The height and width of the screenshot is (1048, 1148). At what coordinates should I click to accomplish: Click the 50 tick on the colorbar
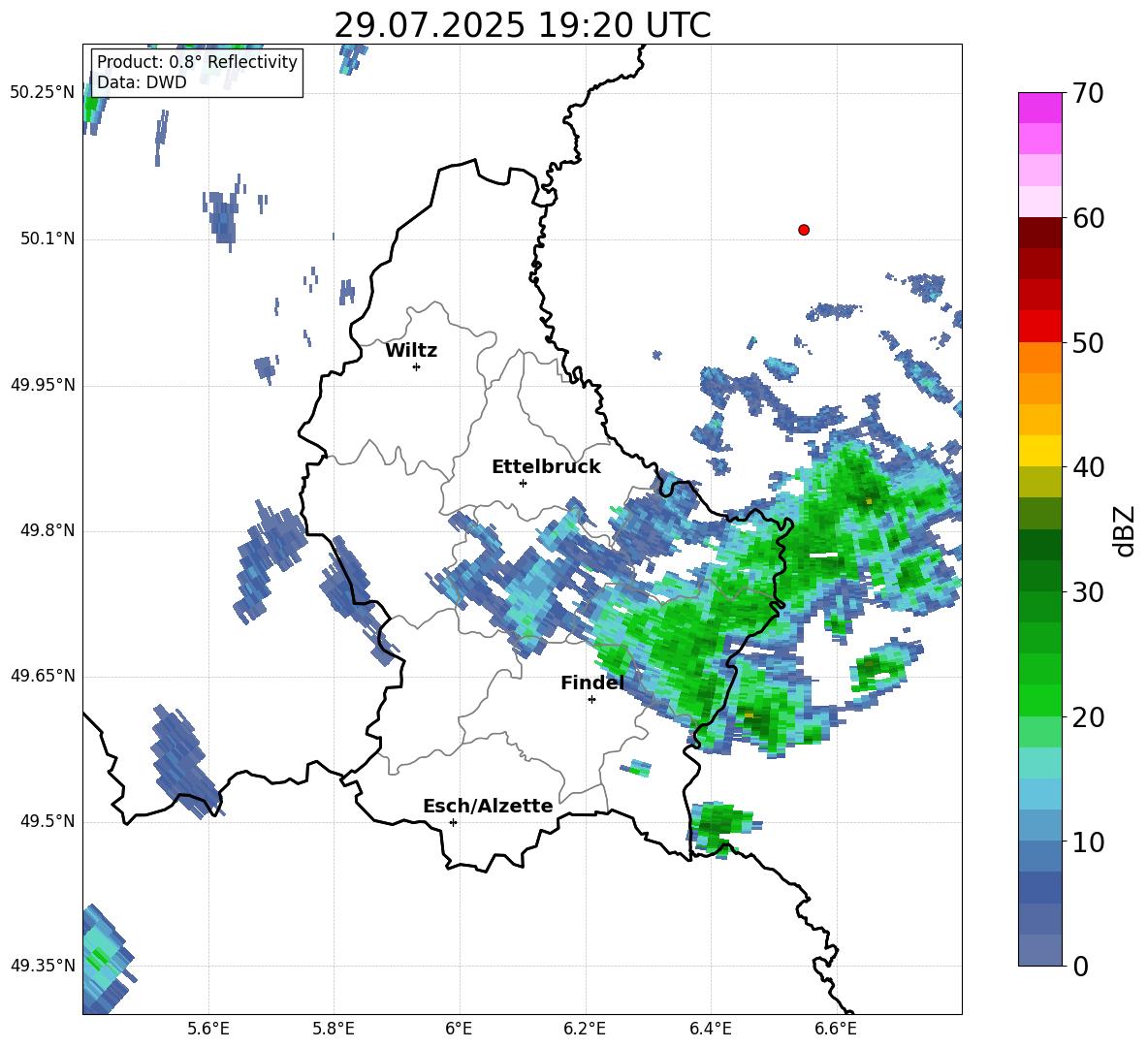(x=1089, y=342)
